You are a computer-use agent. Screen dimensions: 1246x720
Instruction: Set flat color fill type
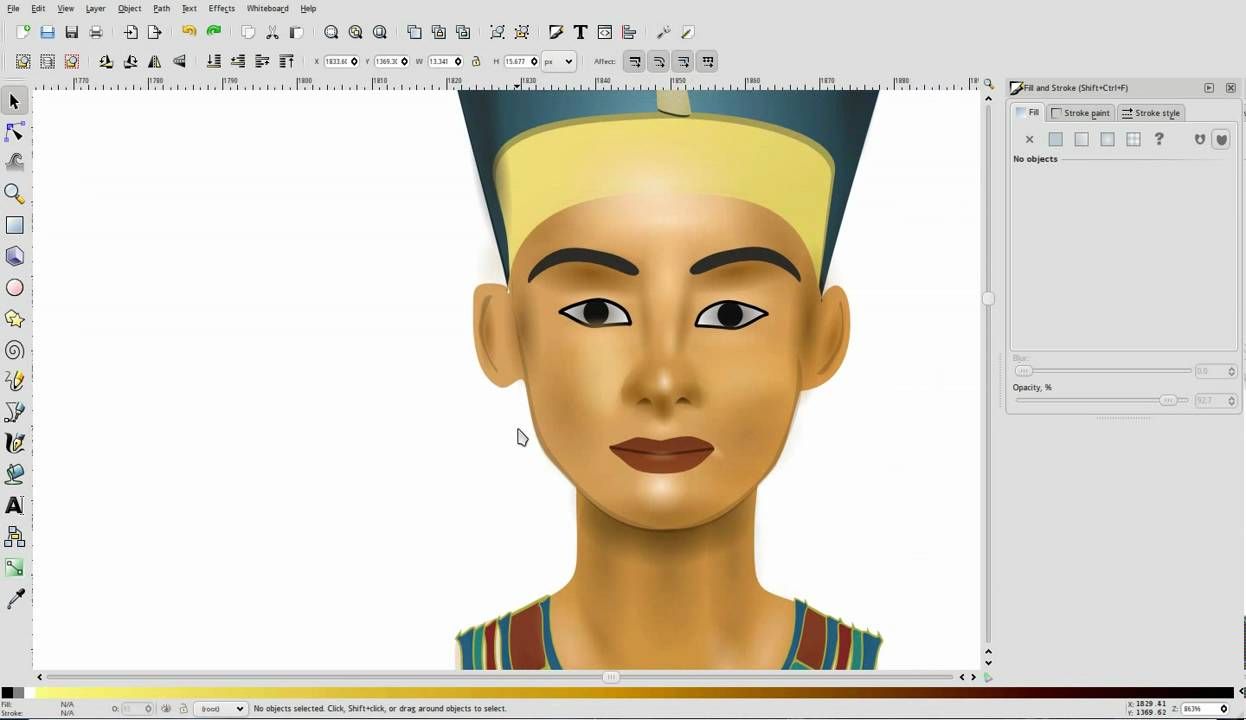1055,139
